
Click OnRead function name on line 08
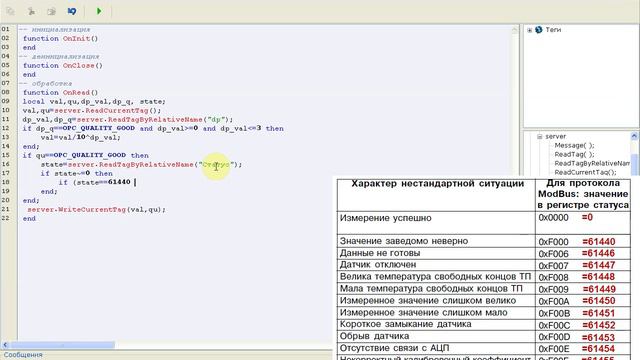pos(76,92)
